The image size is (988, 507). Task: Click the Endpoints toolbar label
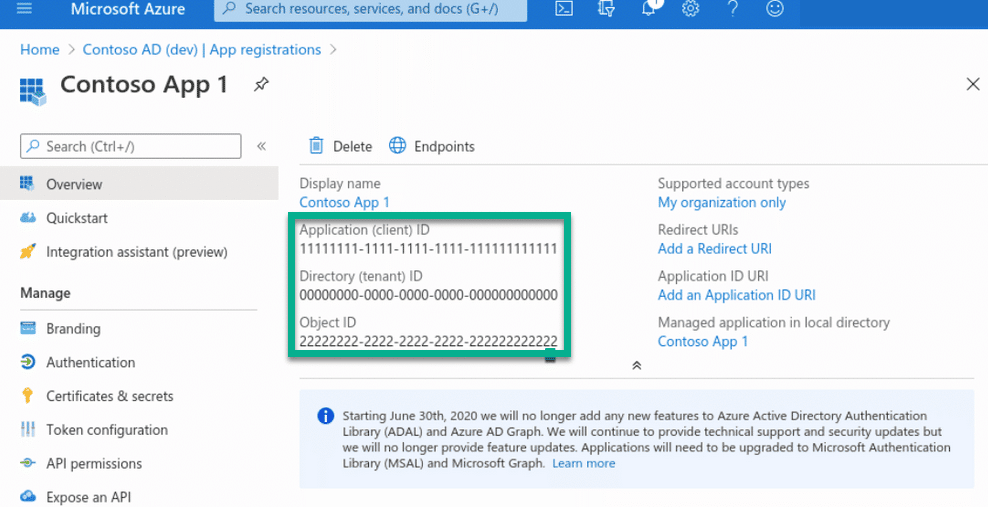(x=444, y=146)
